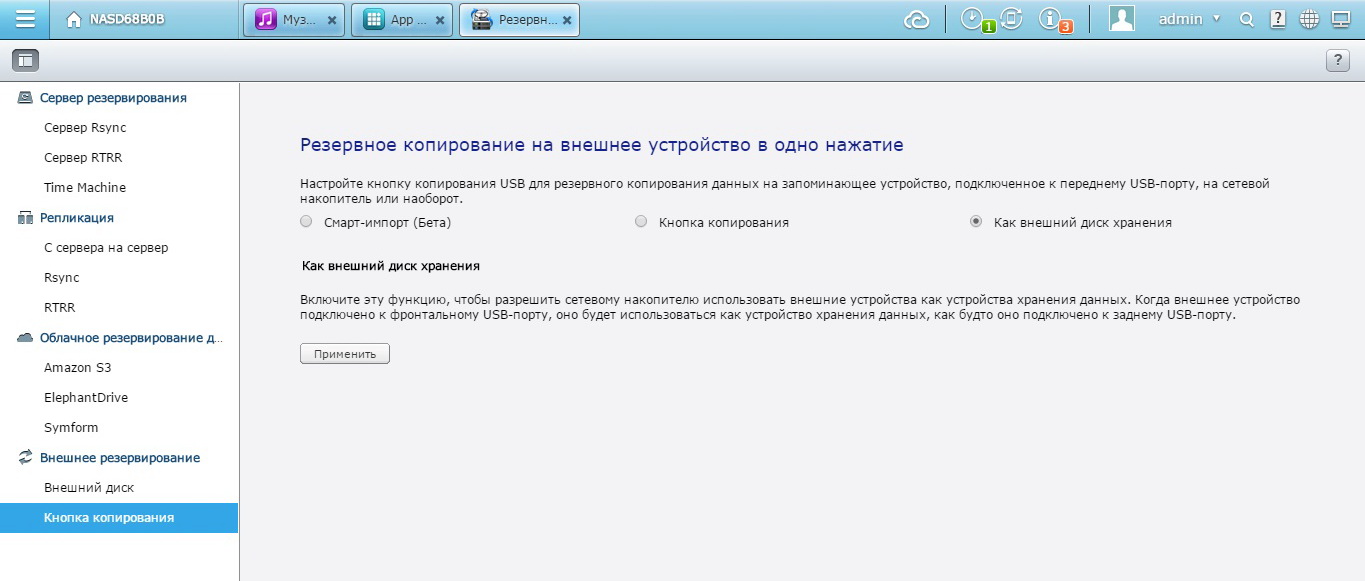This screenshot has width=1365, height=581.
Task: Click NASD68B0B device name
Action: (x=128, y=19)
